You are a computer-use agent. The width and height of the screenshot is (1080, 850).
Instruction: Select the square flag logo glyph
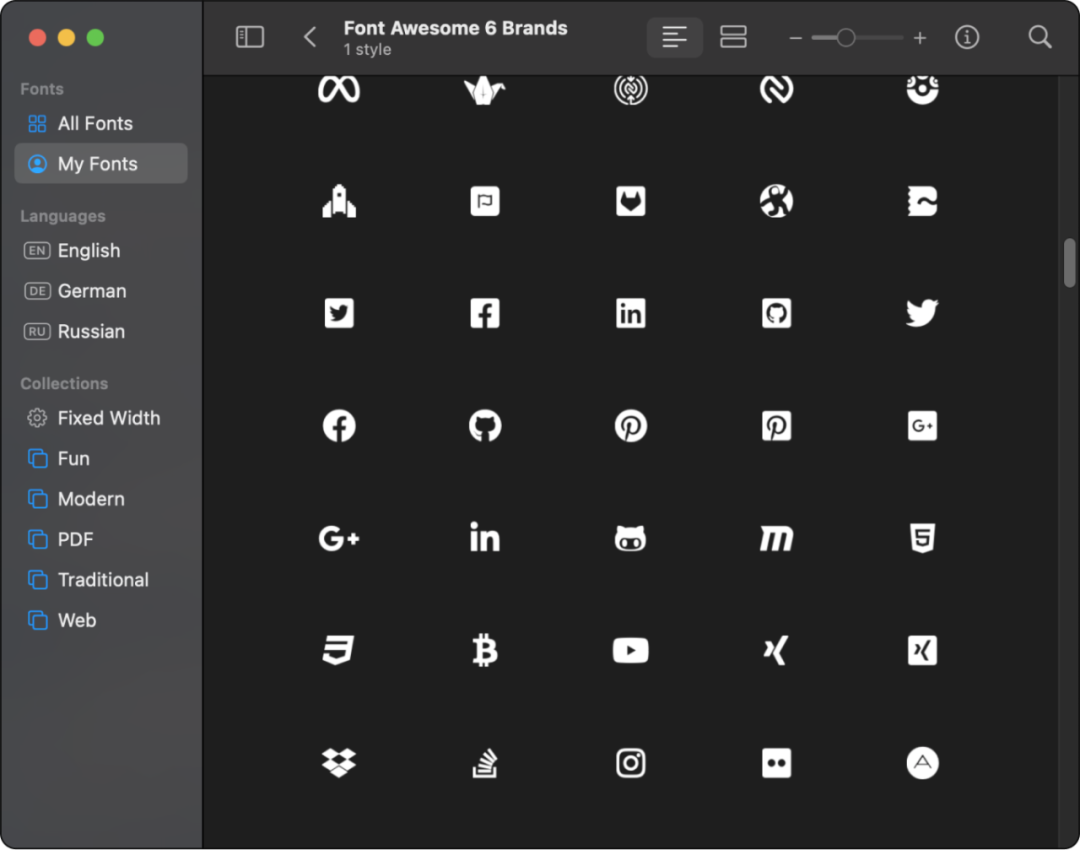point(485,201)
